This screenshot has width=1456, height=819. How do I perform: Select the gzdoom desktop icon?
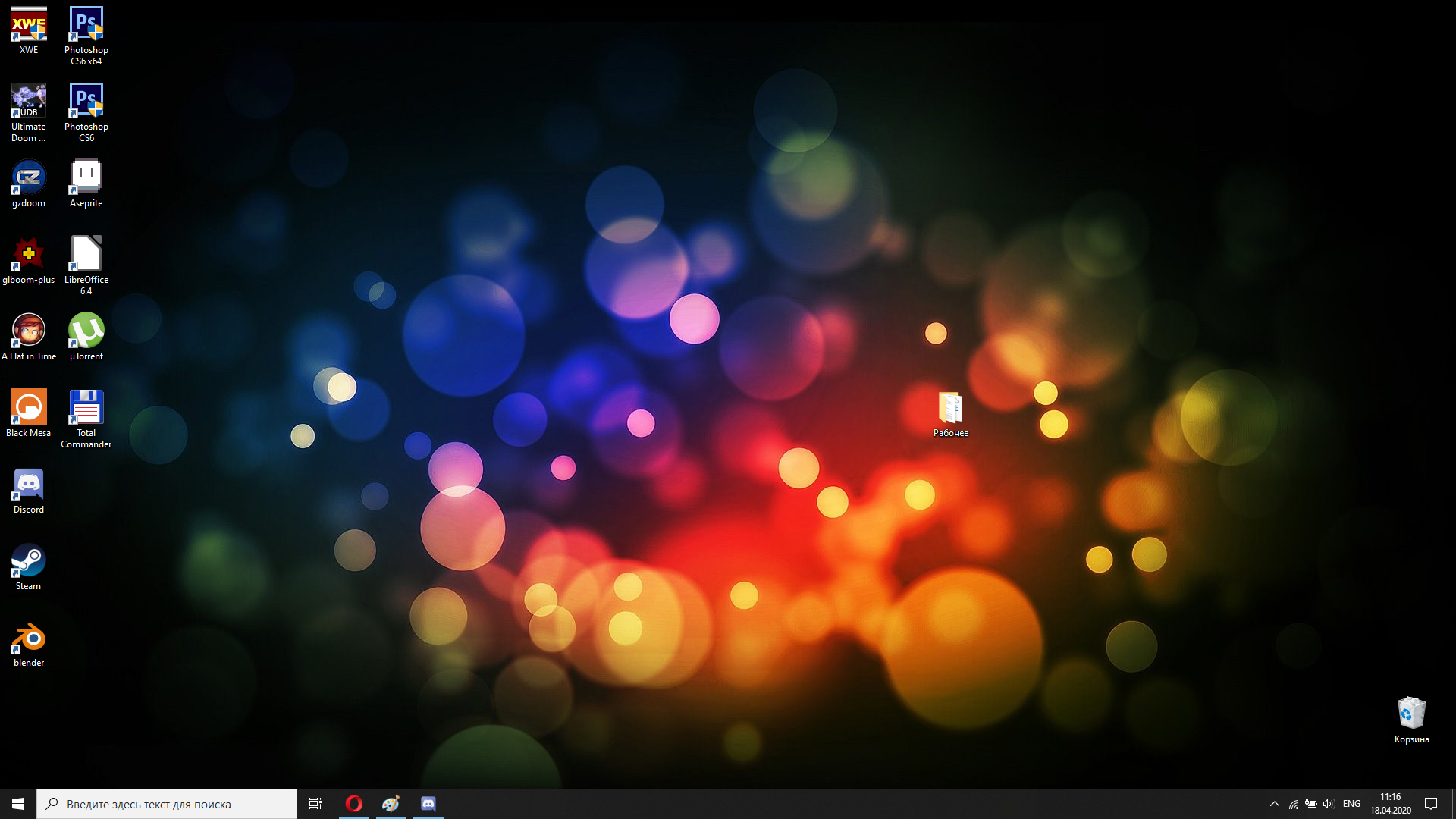tap(29, 184)
